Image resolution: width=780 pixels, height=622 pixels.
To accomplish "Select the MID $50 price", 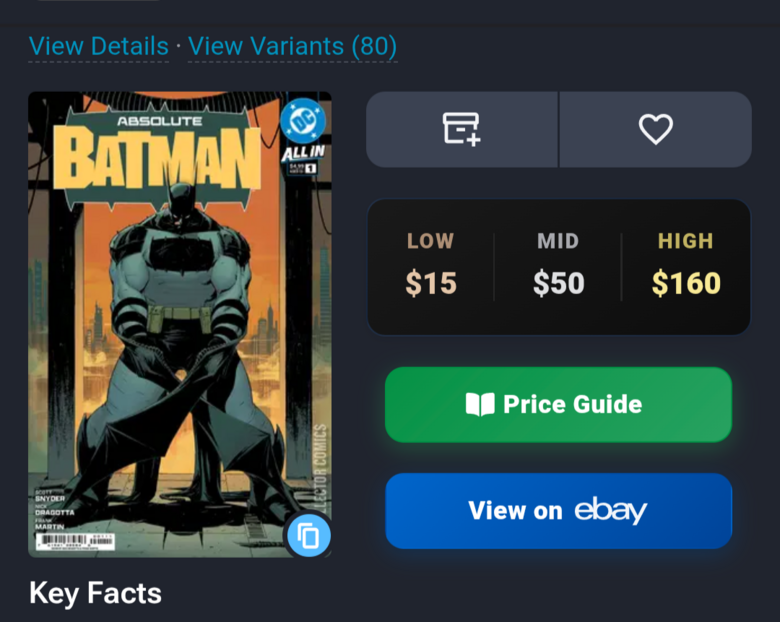I will [x=558, y=266].
